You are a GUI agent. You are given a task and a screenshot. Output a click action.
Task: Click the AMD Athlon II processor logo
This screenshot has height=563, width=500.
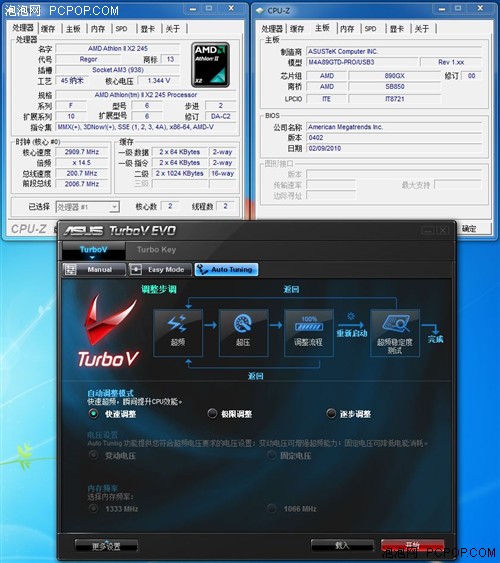210,65
